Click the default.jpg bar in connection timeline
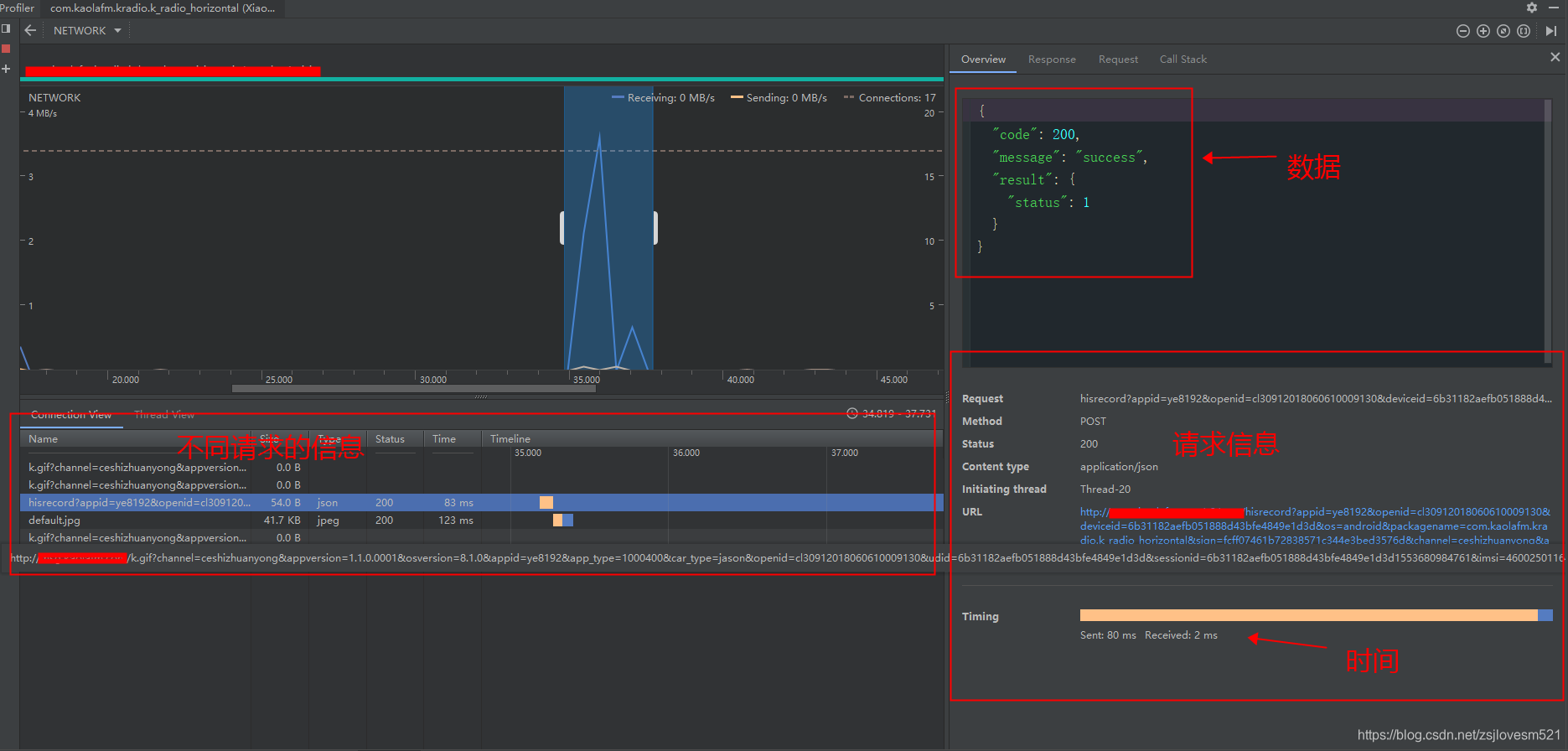The image size is (1568, 751). [563, 521]
